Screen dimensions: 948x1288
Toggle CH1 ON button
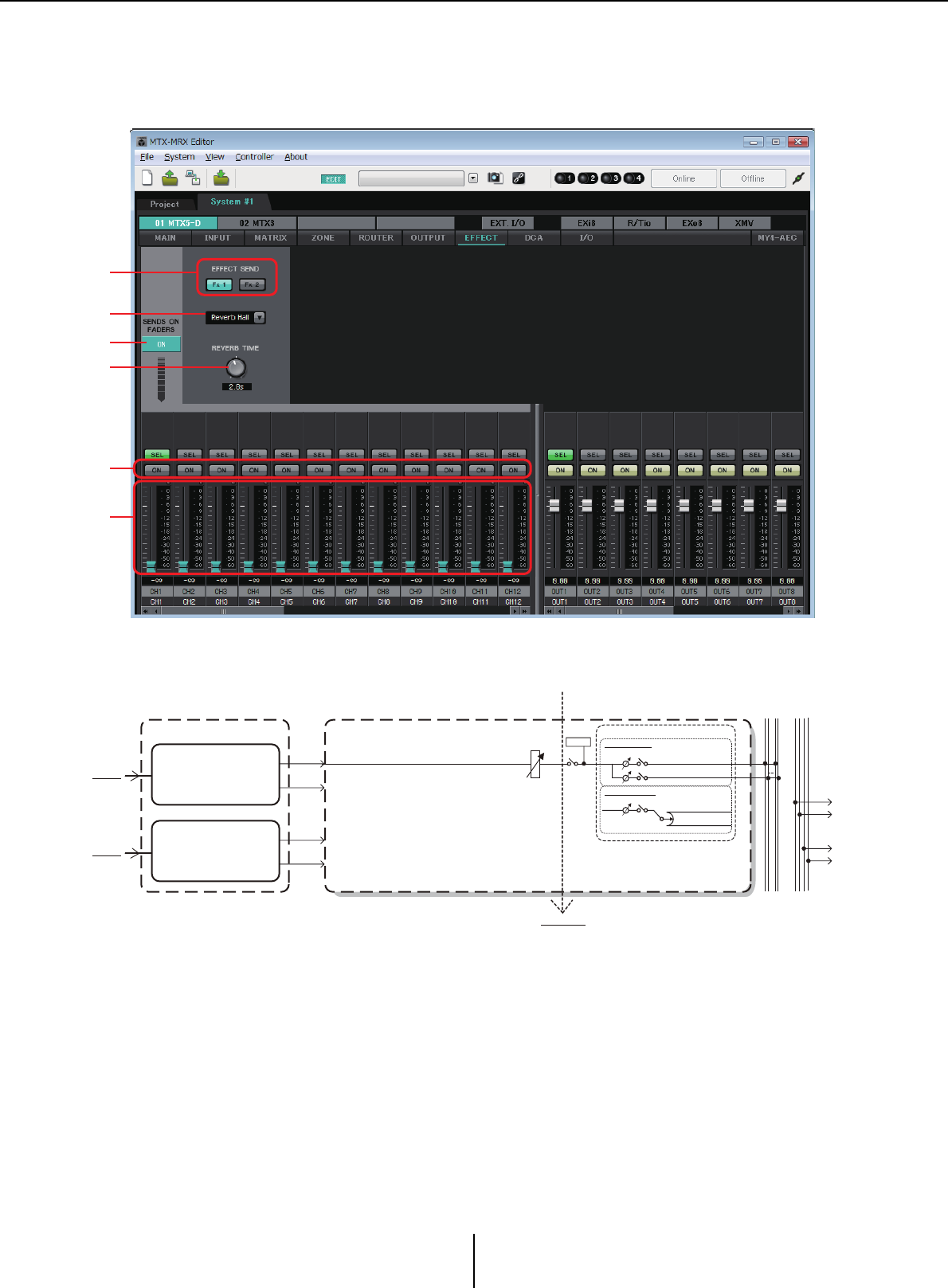(156, 470)
